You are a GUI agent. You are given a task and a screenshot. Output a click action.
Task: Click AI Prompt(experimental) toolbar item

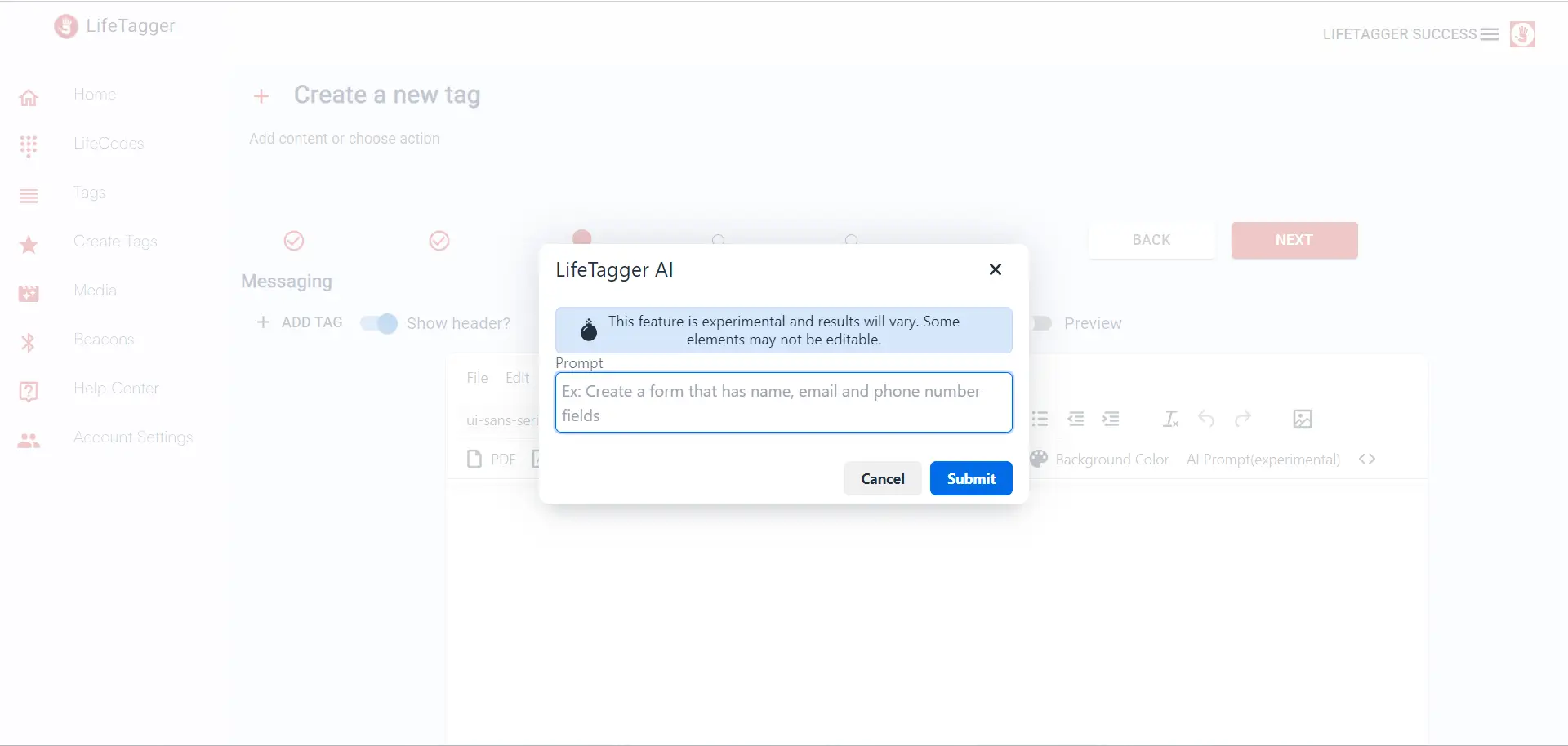tap(1263, 460)
